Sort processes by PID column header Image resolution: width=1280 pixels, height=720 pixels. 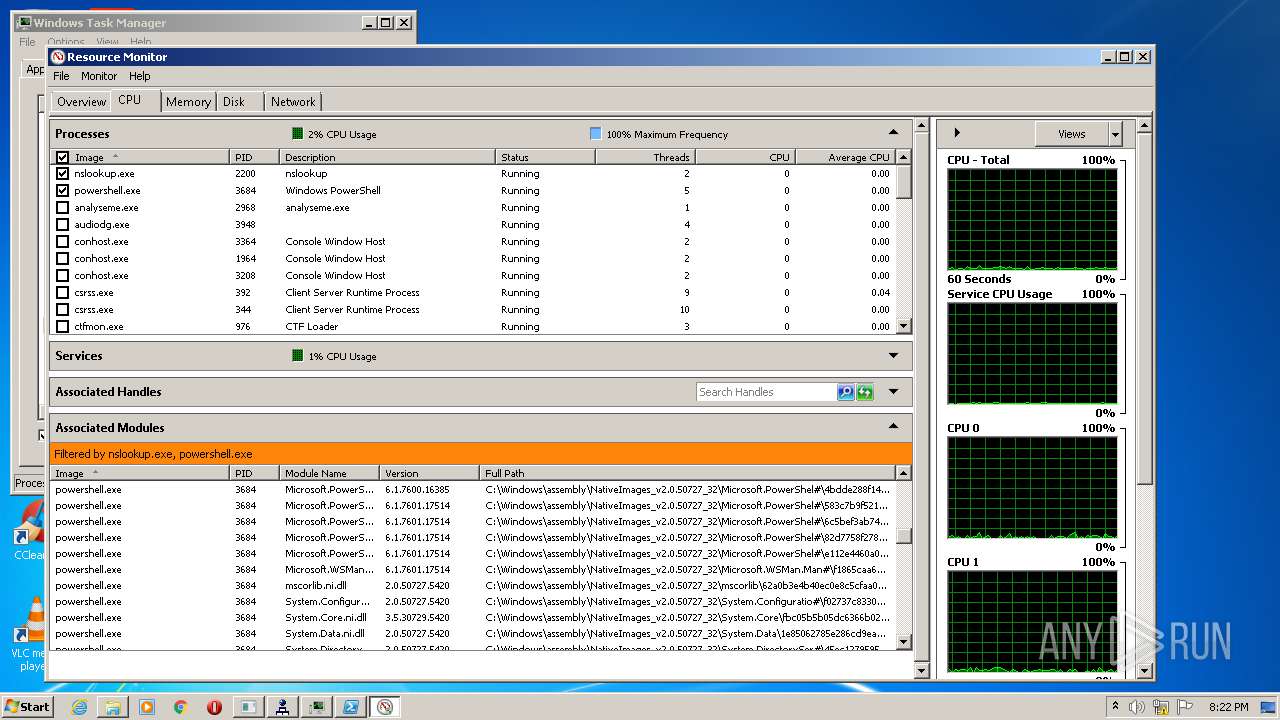pos(255,157)
